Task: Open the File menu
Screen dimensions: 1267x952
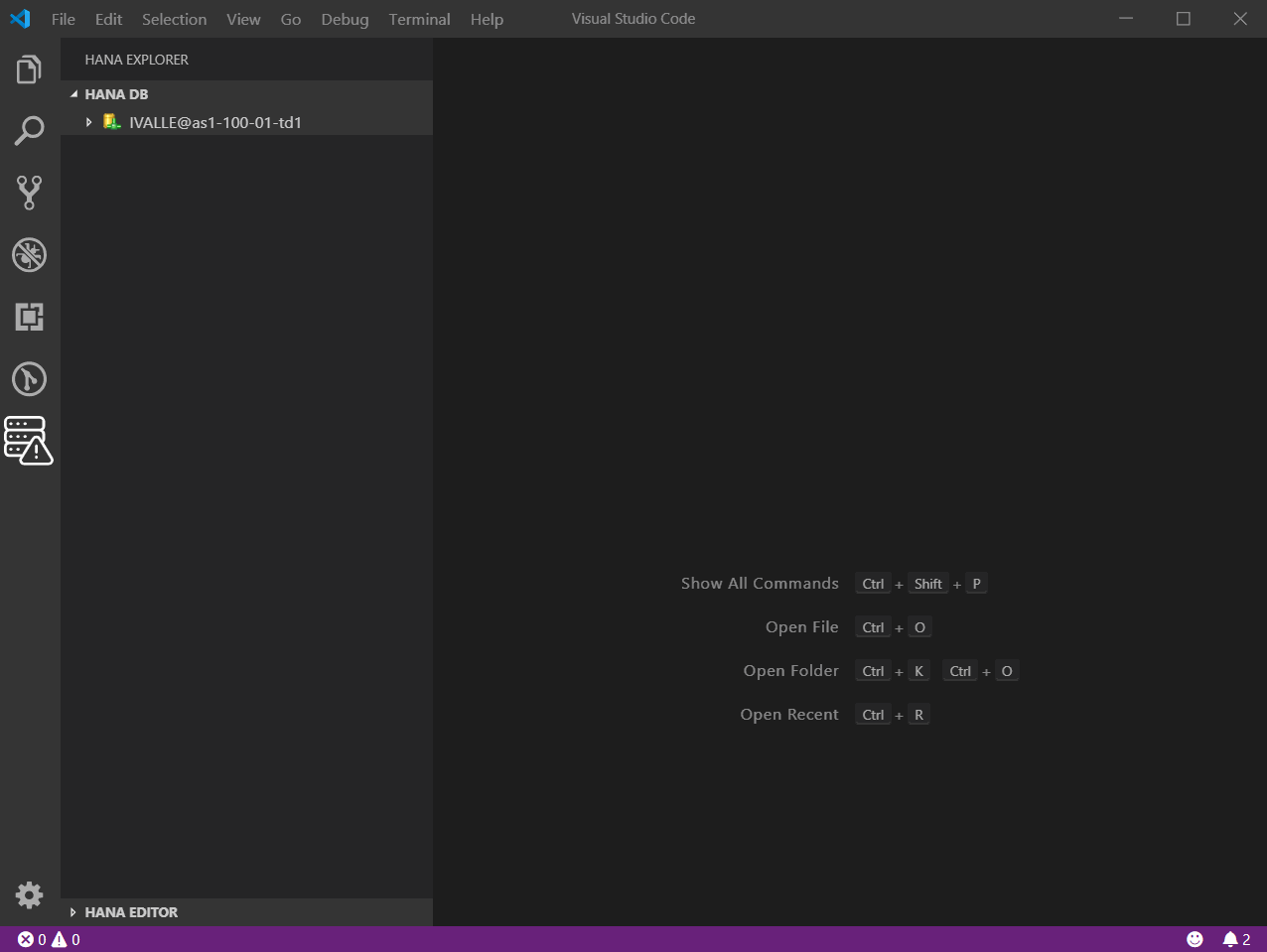Action: pyautogui.click(x=64, y=19)
